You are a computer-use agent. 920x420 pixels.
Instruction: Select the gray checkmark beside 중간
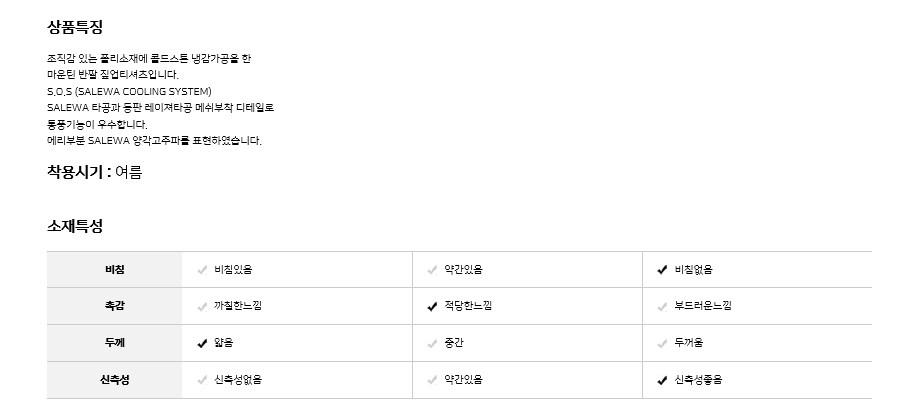[432, 343]
